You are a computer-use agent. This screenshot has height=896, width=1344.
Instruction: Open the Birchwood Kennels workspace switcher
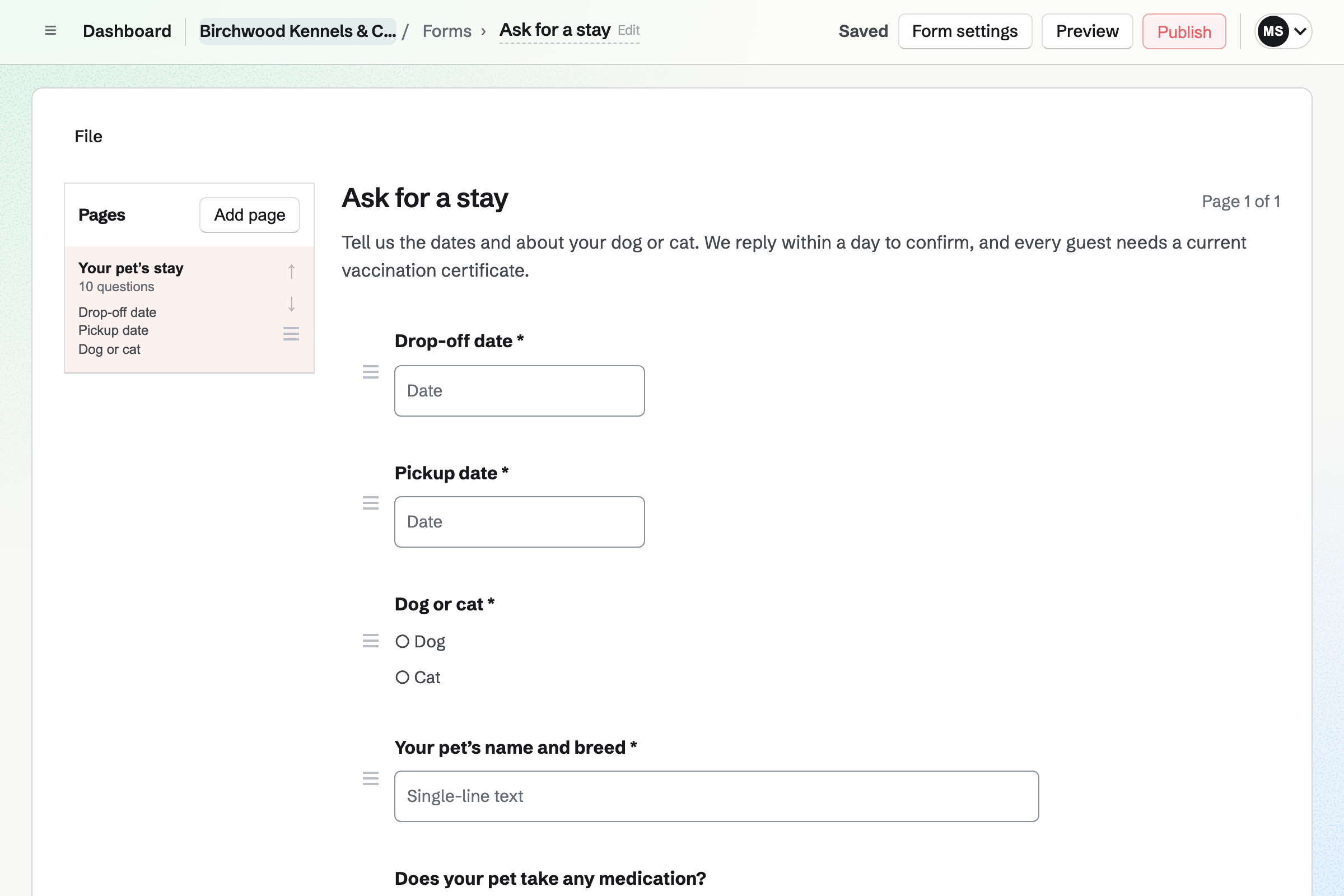pyautogui.click(x=298, y=31)
